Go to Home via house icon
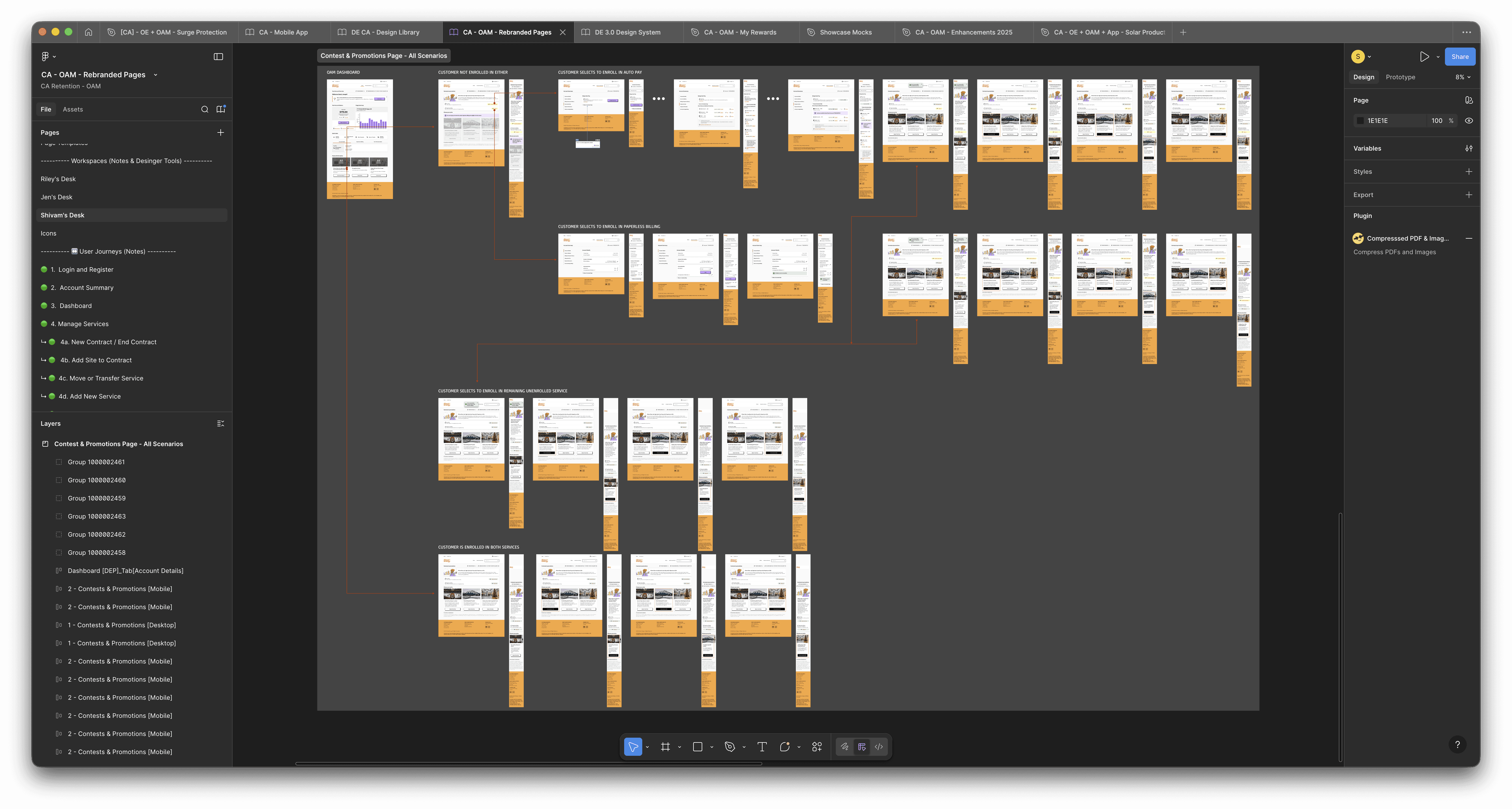1512x809 pixels. (x=89, y=32)
